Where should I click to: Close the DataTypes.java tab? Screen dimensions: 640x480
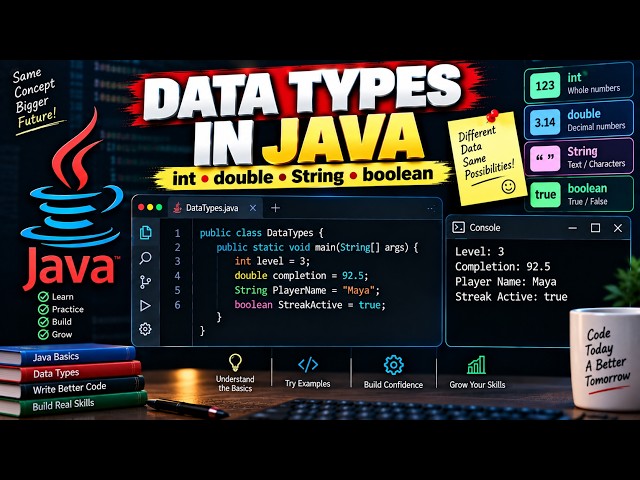(x=253, y=208)
